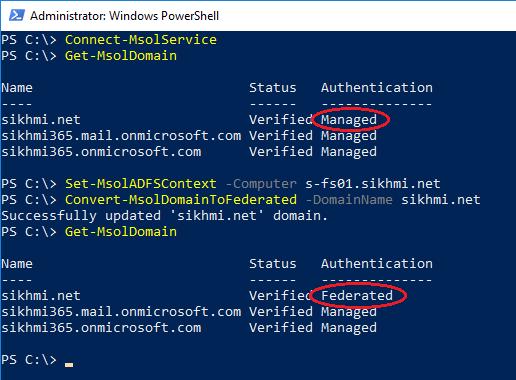Image resolution: width=516 pixels, height=380 pixels.
Task: Click the -Computer parameter text
Action: [x=261, y=184]
